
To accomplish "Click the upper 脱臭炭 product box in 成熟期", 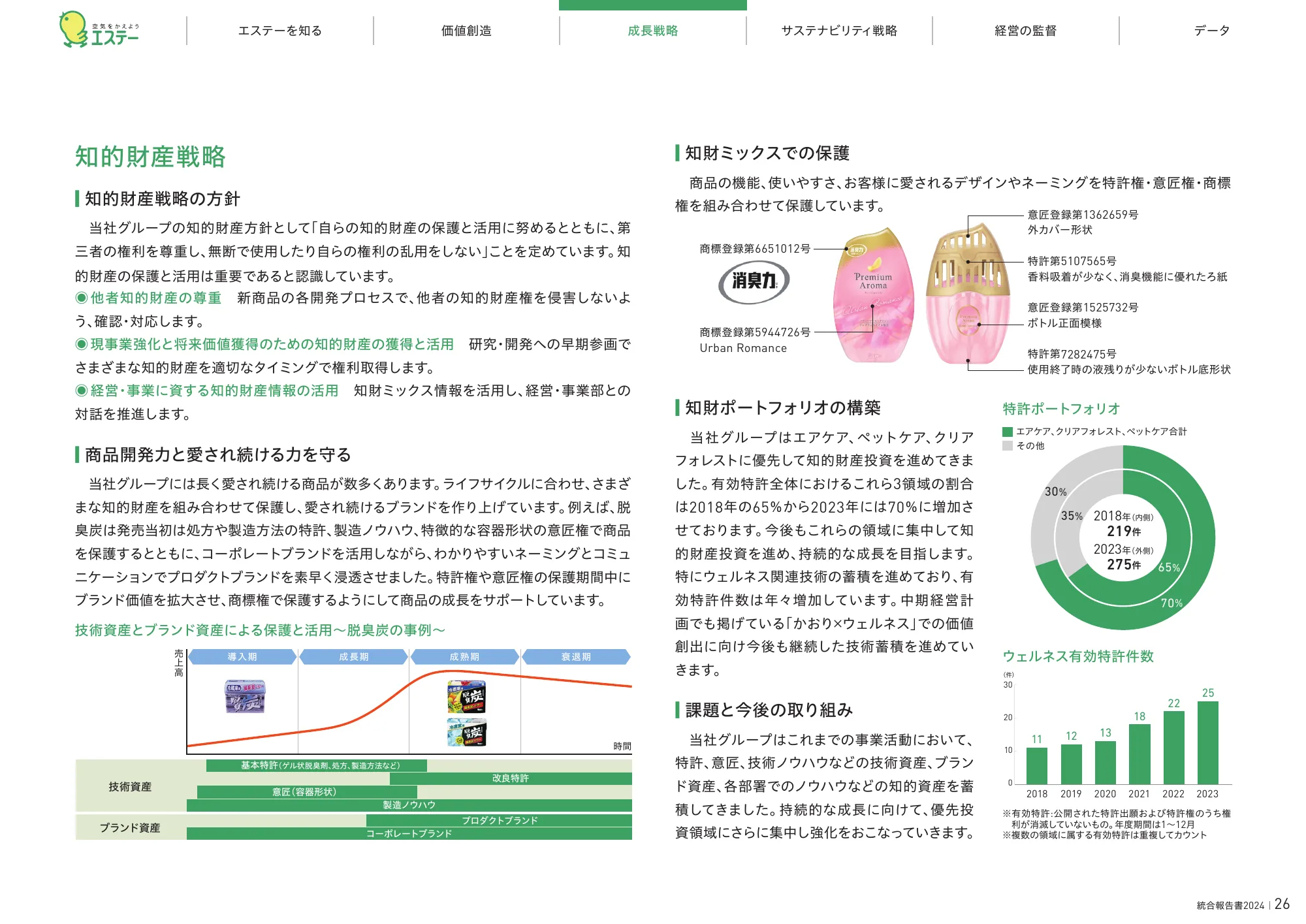I will click(466, 697).
